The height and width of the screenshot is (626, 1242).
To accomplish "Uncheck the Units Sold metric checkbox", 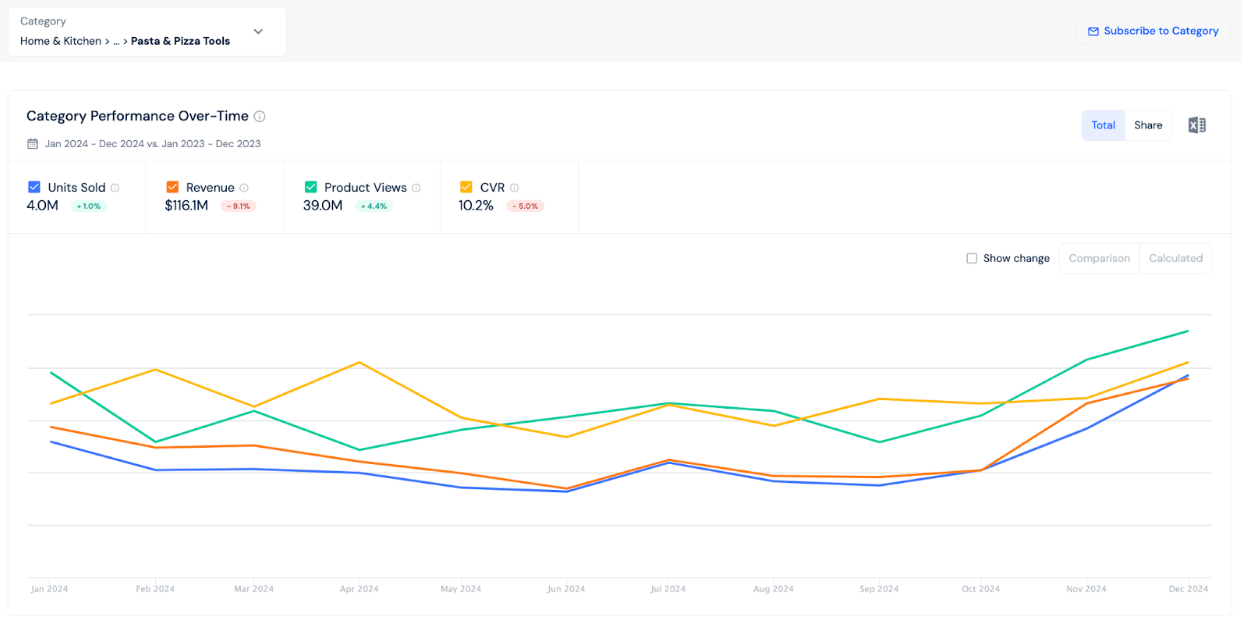I will [x=34, y=187].
